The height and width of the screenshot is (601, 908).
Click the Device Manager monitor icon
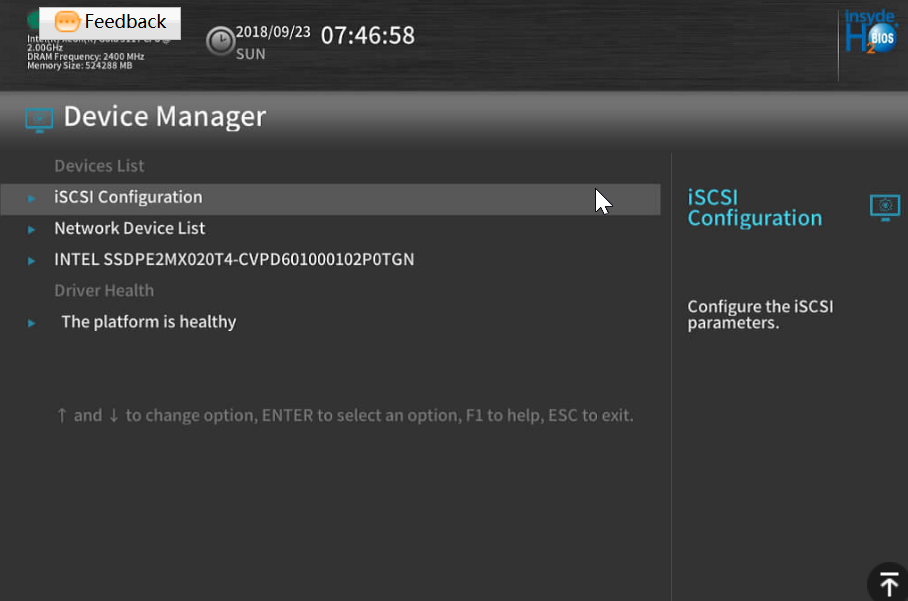point(38,119)
